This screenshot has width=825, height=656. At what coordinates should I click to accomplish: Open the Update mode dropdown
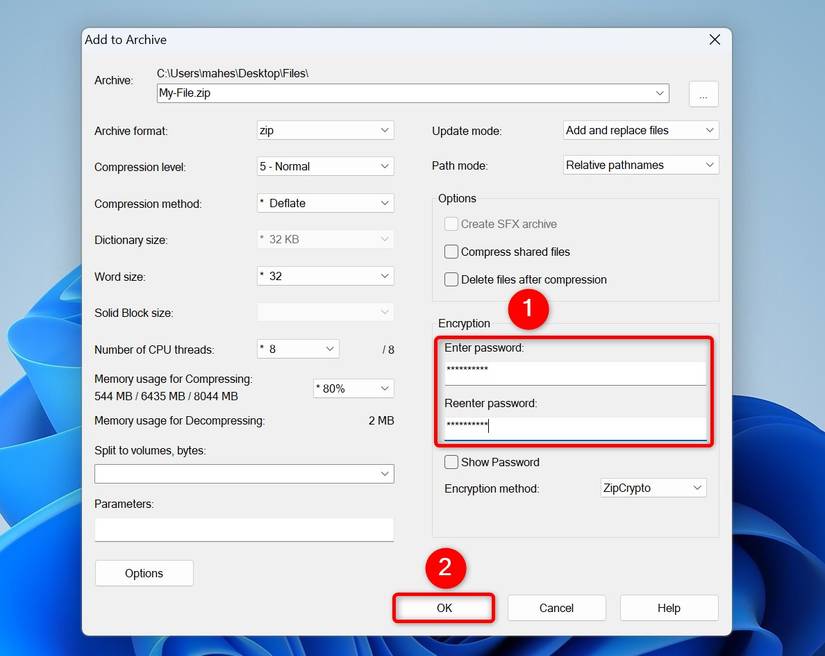(x=641, y=130)
